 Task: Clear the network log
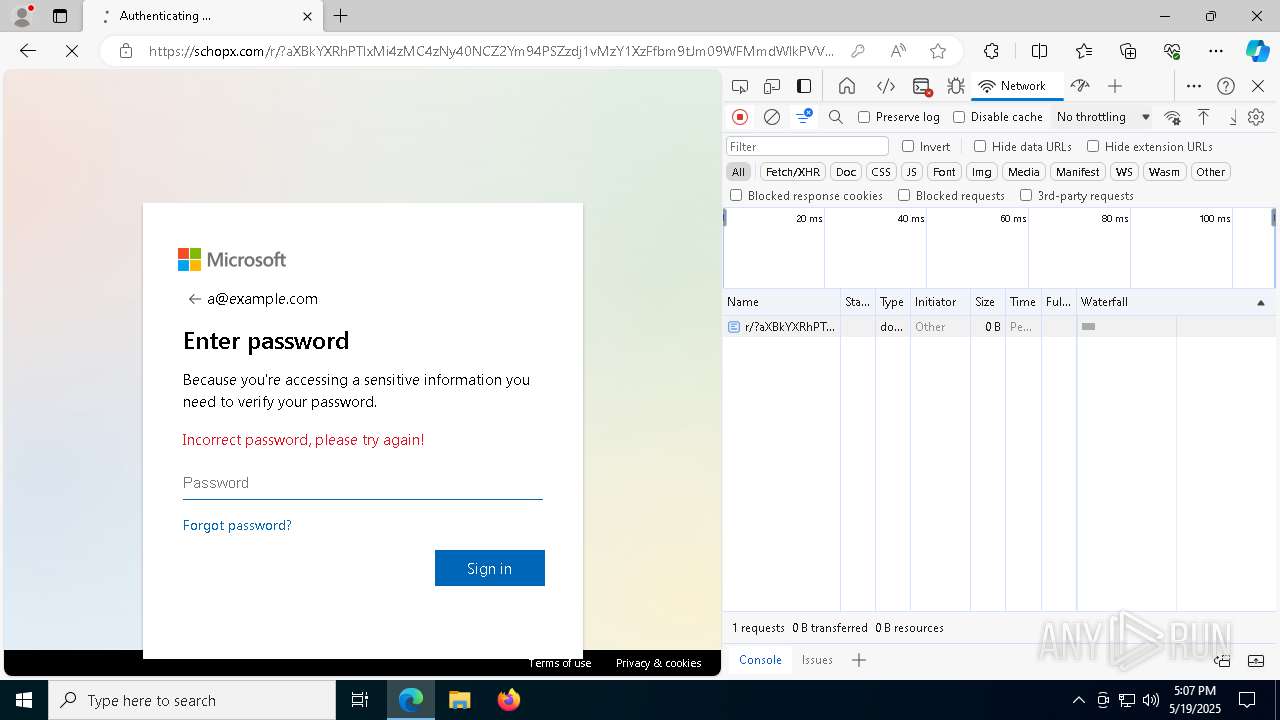pos(772,117)
